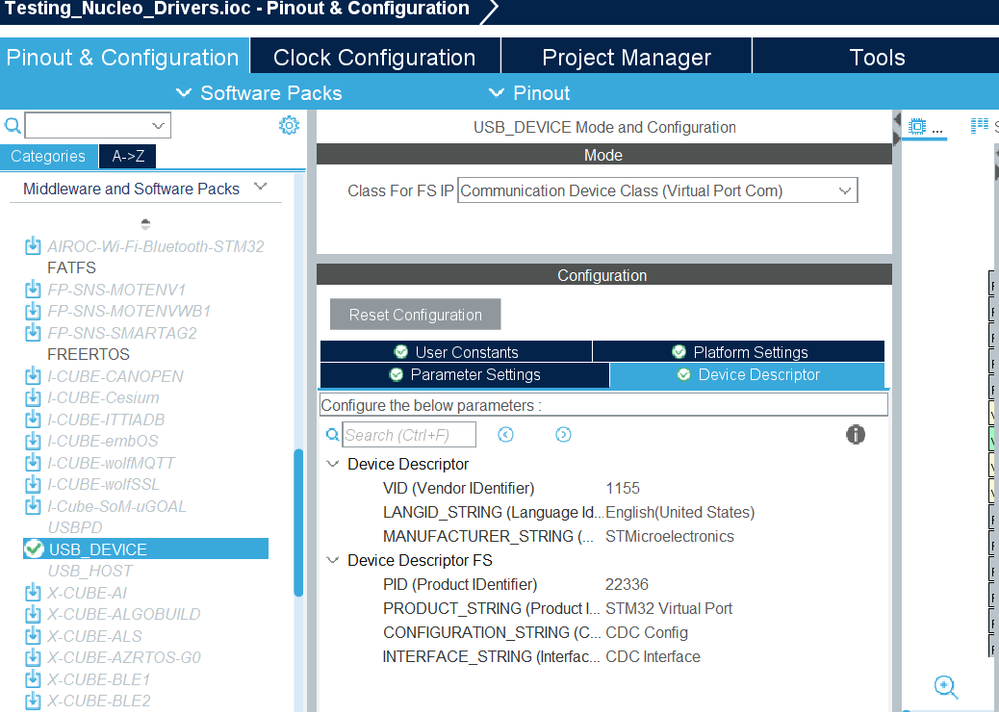This screenshot has height=712, width=999.
Task: Open the Class For FS IP dropdown
Action: click(x=658, y=190)
